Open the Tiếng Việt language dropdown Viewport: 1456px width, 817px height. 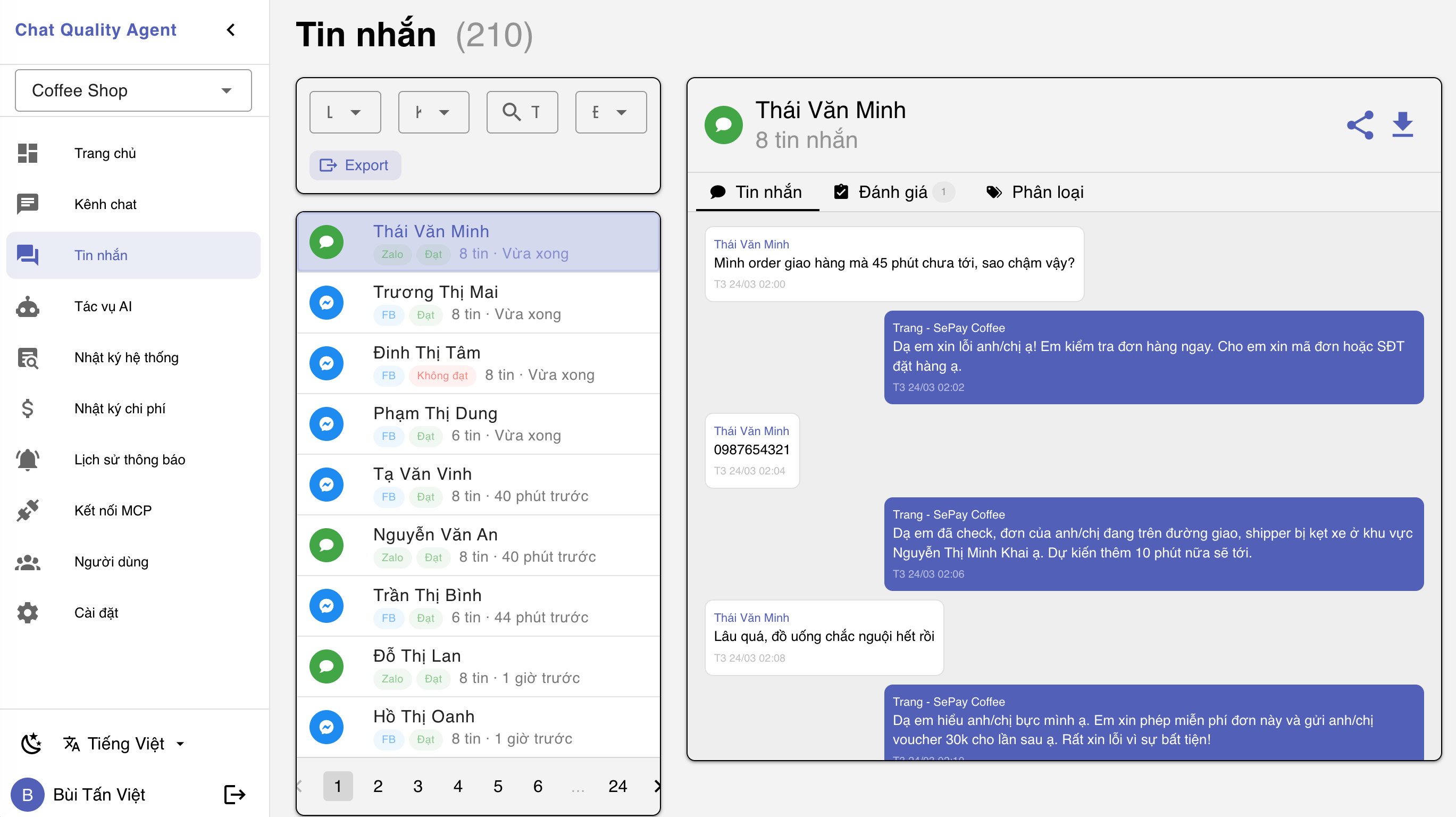(124, 744)
